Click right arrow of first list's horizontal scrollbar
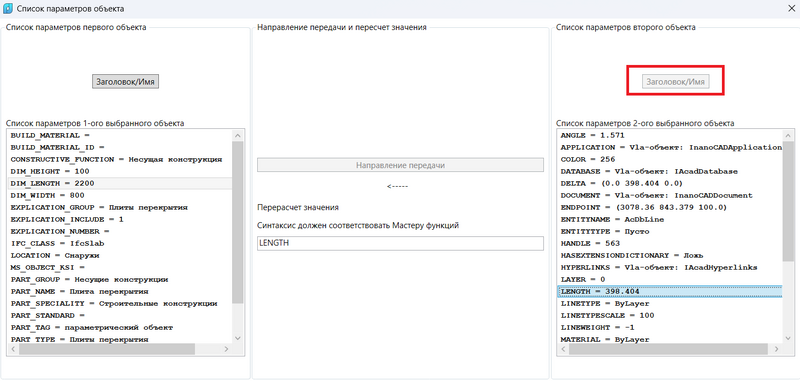800x381 pixels. [227, 349]
